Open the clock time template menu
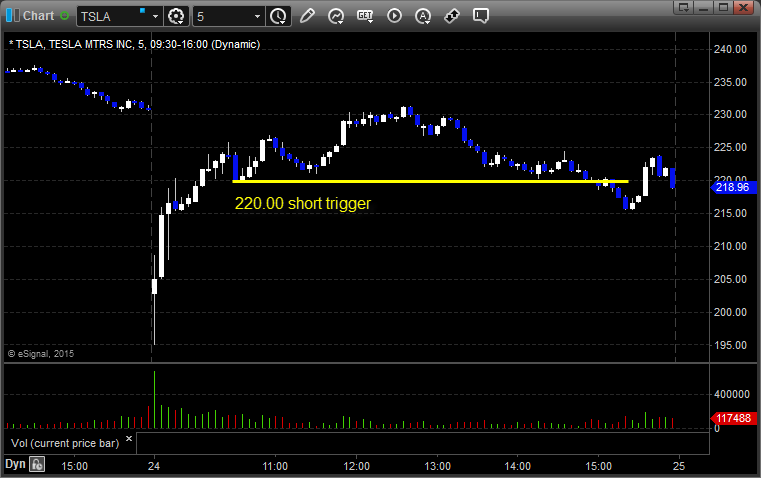The width and height of the screenshot is (761, 478). click(x=278, y=16)
